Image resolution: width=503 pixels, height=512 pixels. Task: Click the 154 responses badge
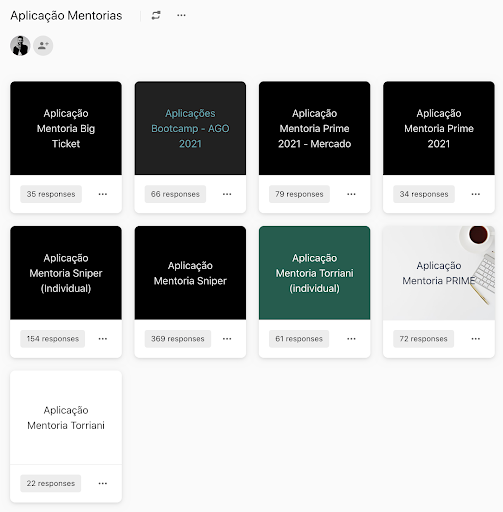tap(53, 339)
